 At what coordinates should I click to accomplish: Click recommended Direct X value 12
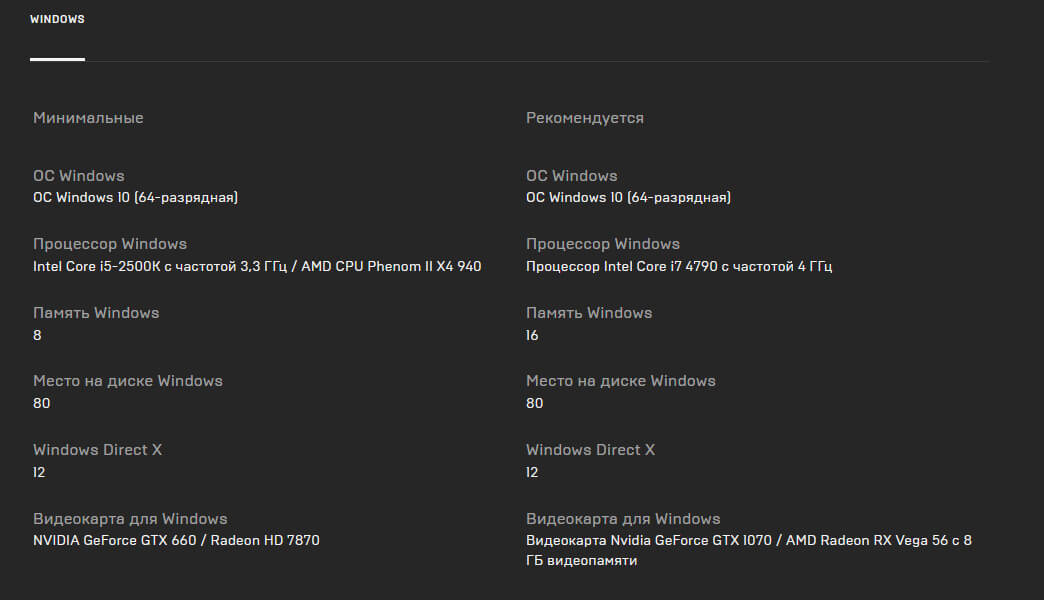coord(532,472)
